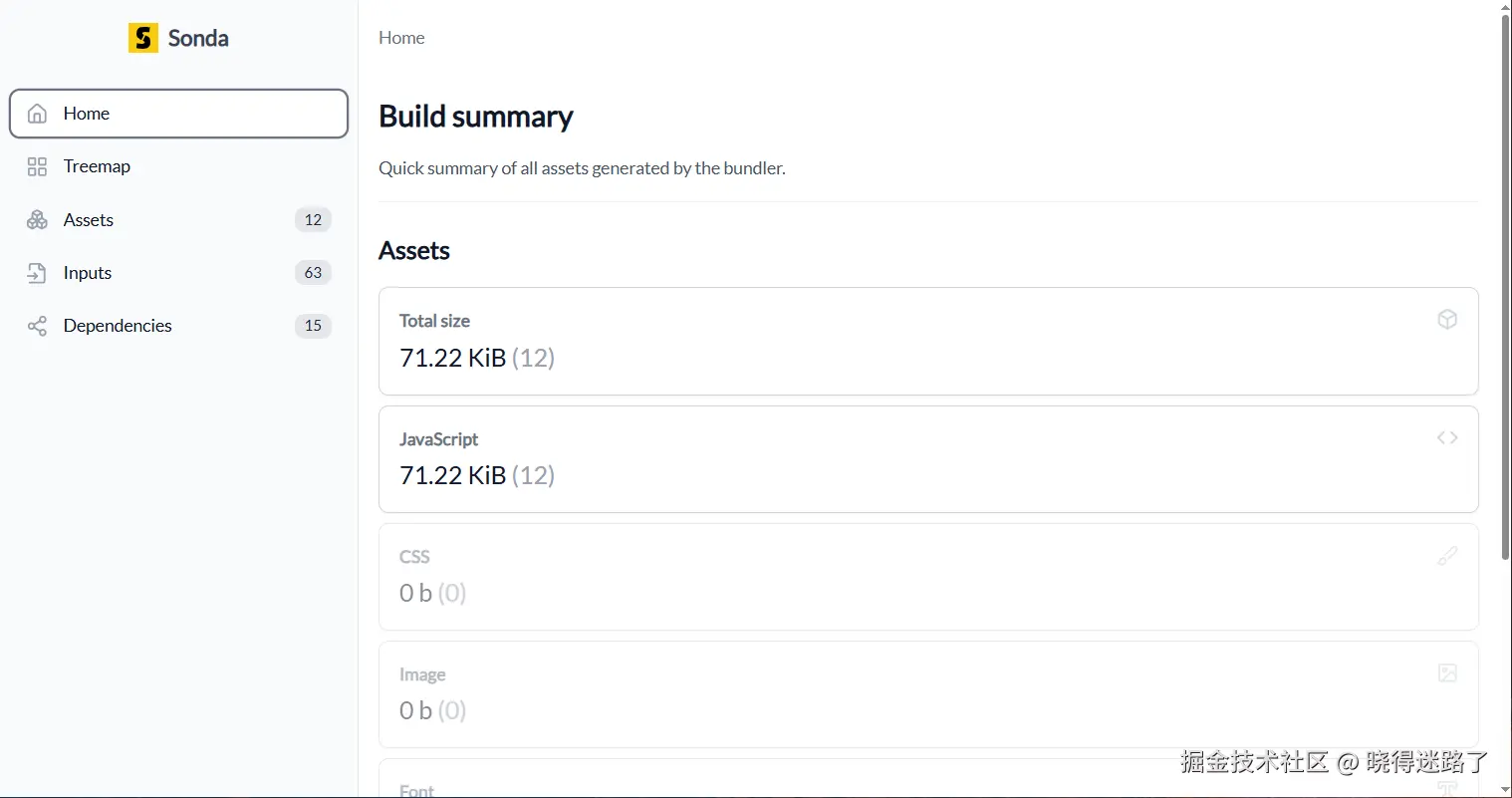Click the Assets cubes icon
Viewport: 1512px width, 798px height.
pos(37,220)
